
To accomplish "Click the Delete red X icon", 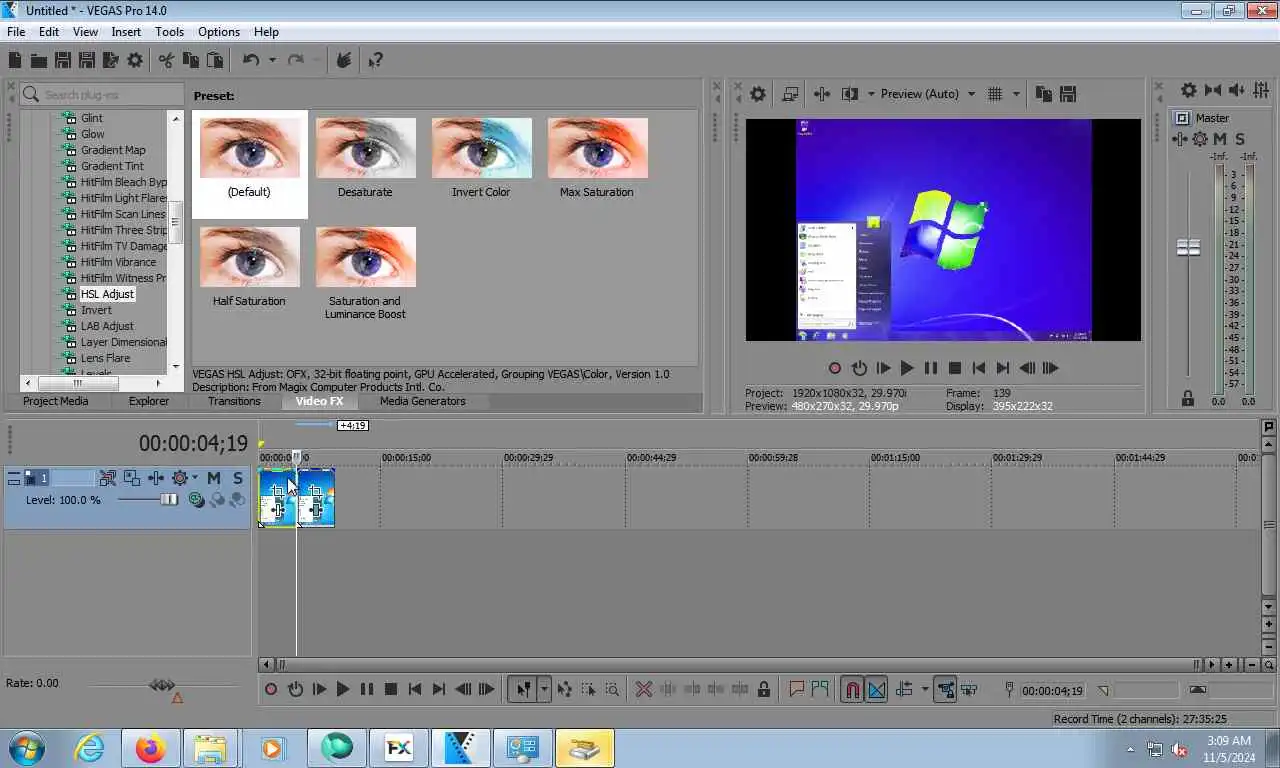I will (x=644, y=689).
